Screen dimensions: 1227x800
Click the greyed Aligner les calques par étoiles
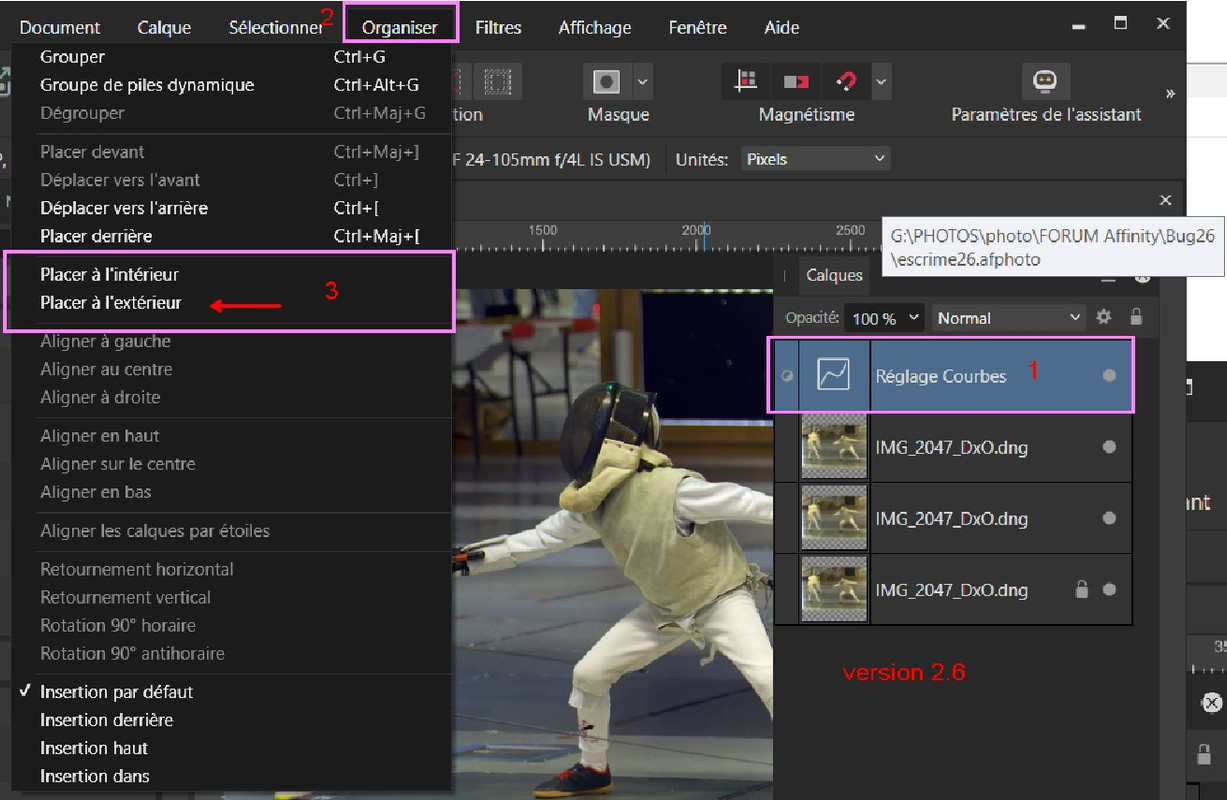tap(230, 531)
